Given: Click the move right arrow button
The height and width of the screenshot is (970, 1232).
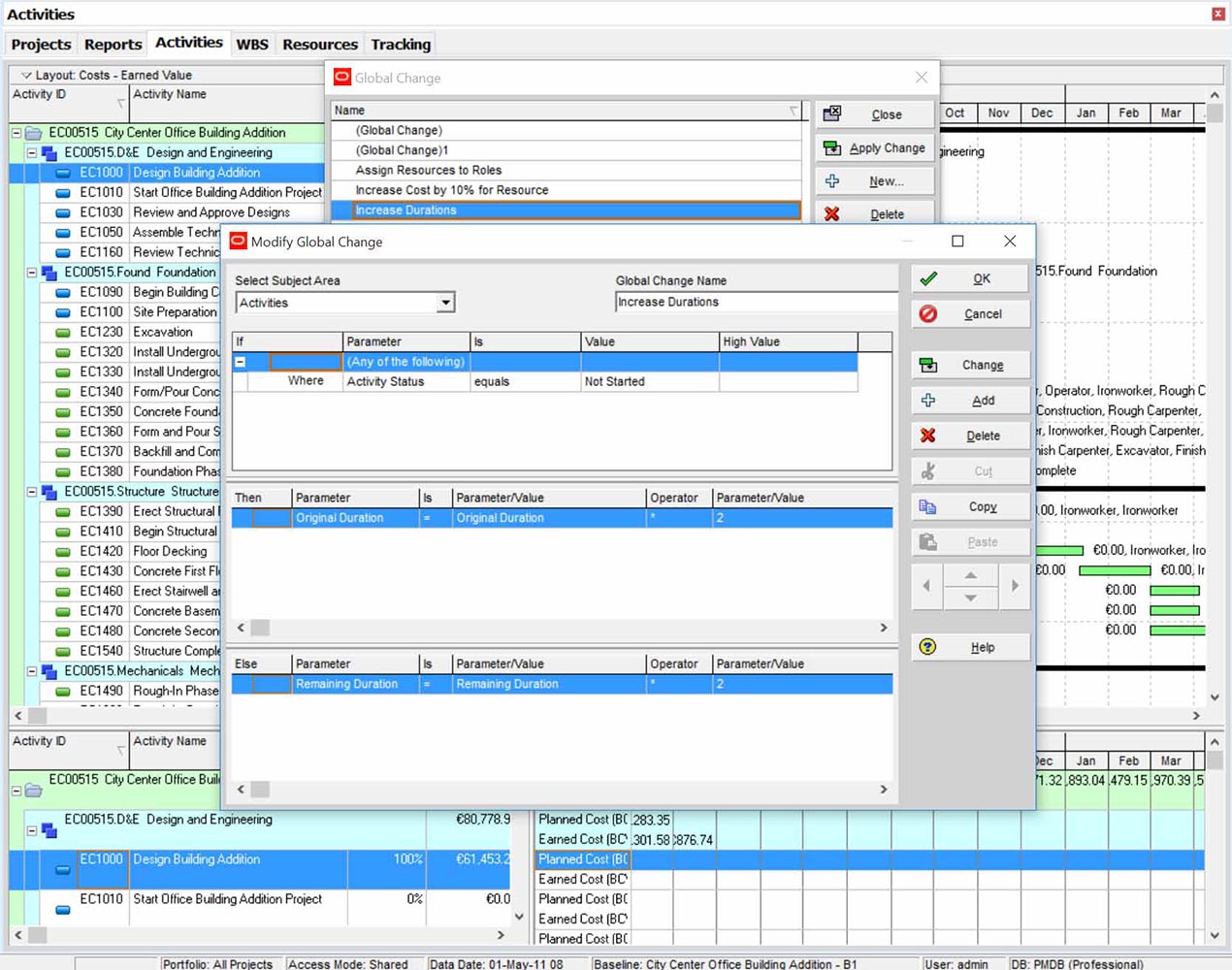Looking at the screenshot, I should point(1015,586).
